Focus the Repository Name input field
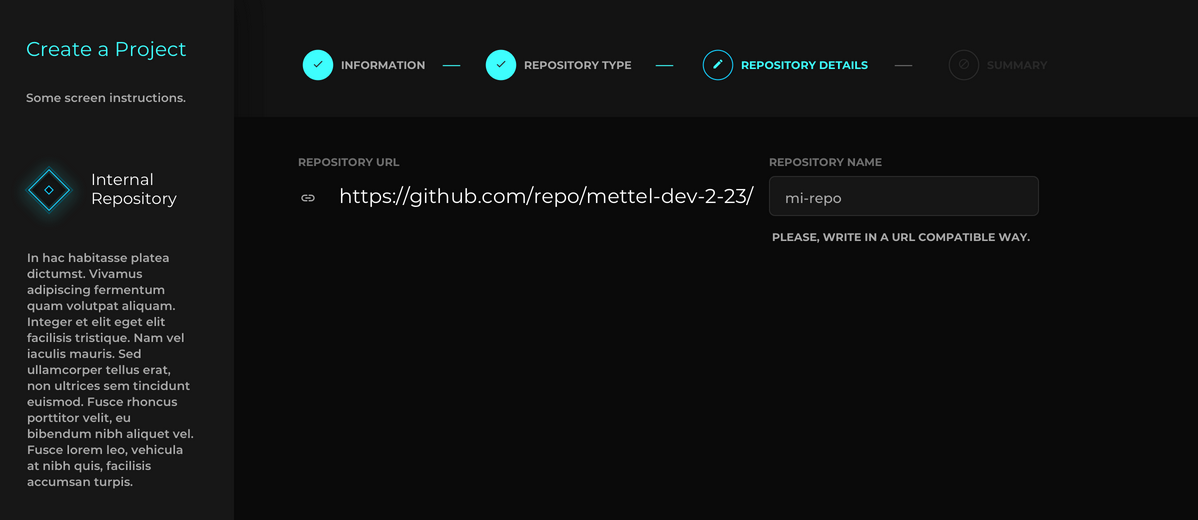 [x=904, y=196]
